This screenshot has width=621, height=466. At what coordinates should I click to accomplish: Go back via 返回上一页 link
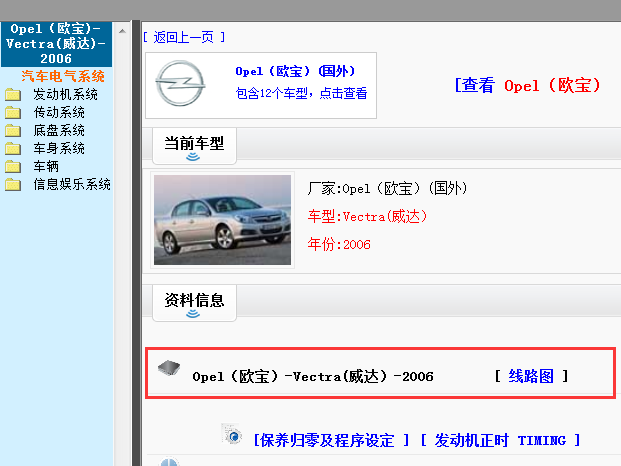tap(184, 37)
